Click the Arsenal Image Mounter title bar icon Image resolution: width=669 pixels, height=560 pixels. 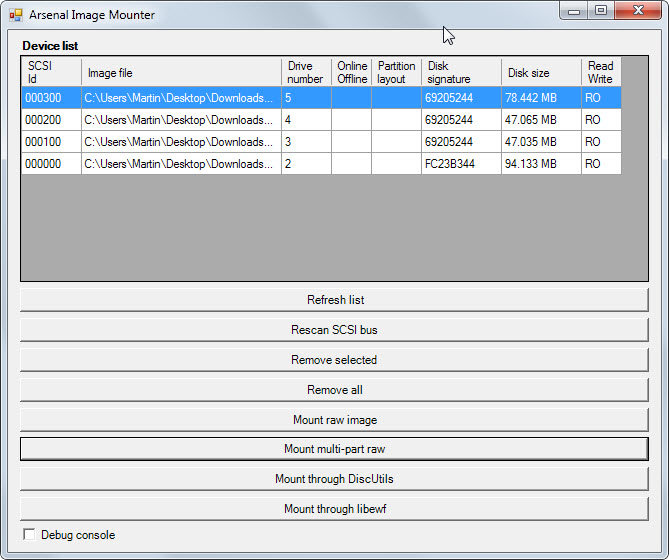click(x=16, y=15)
